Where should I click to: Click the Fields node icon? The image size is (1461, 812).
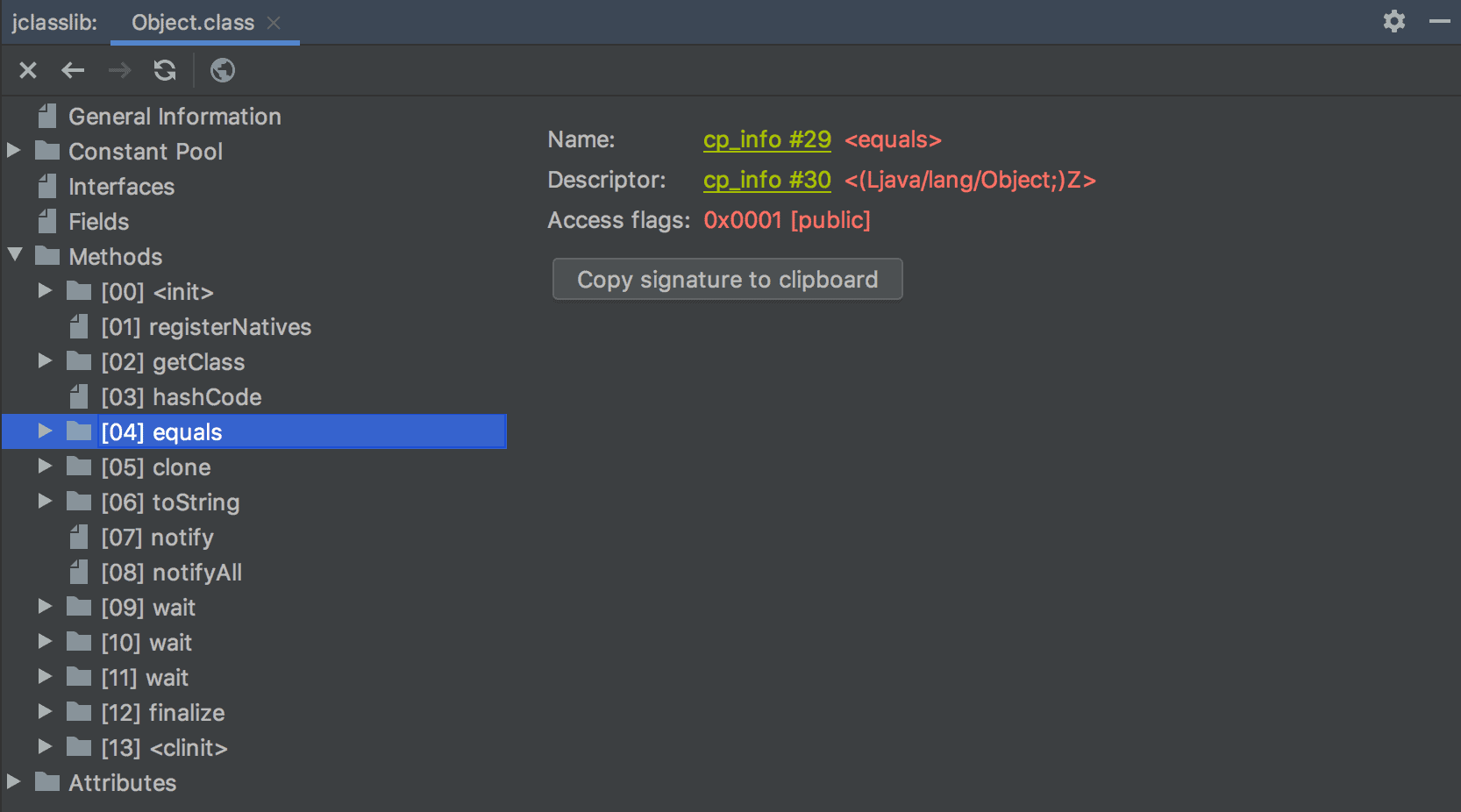pyautogui.click(x=47, y=221)
